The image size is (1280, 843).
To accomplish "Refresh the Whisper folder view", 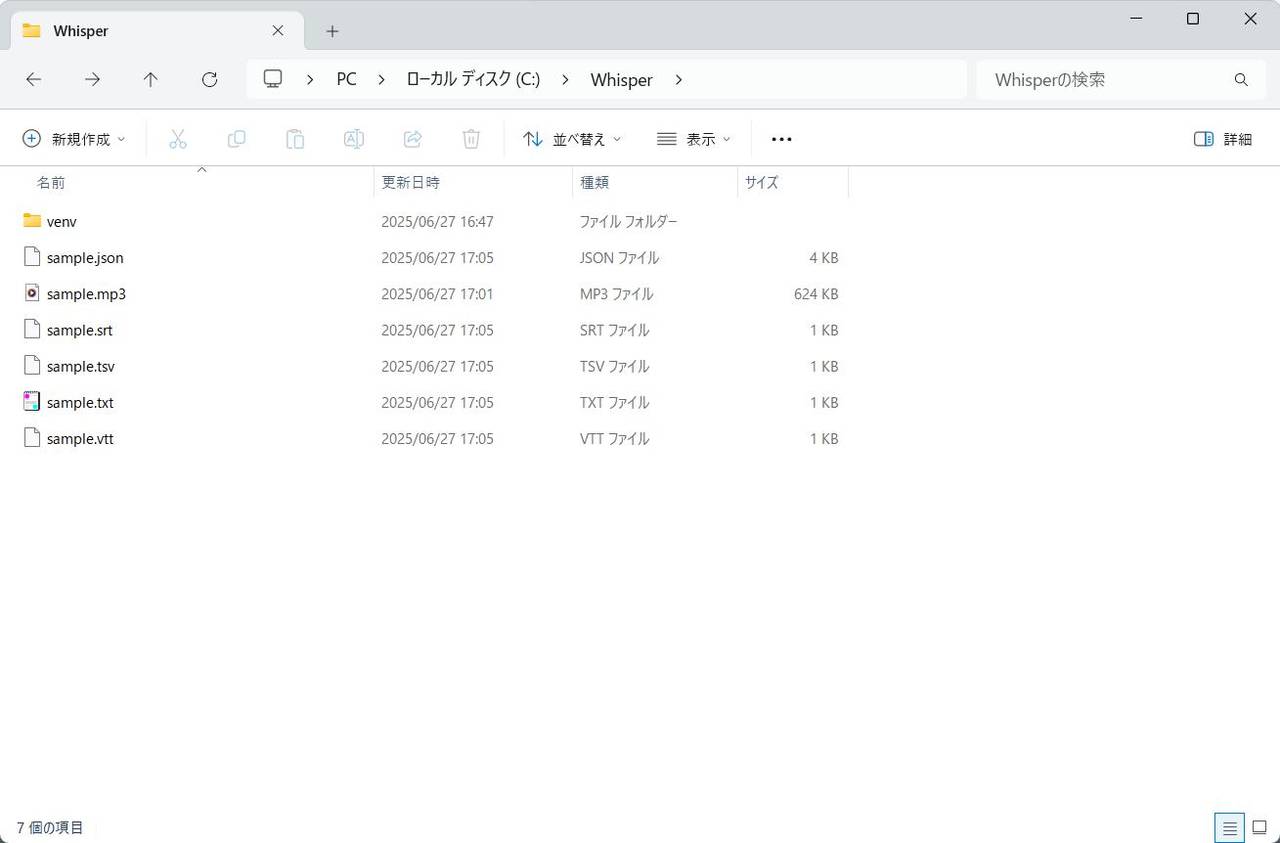I will (209, 80).
